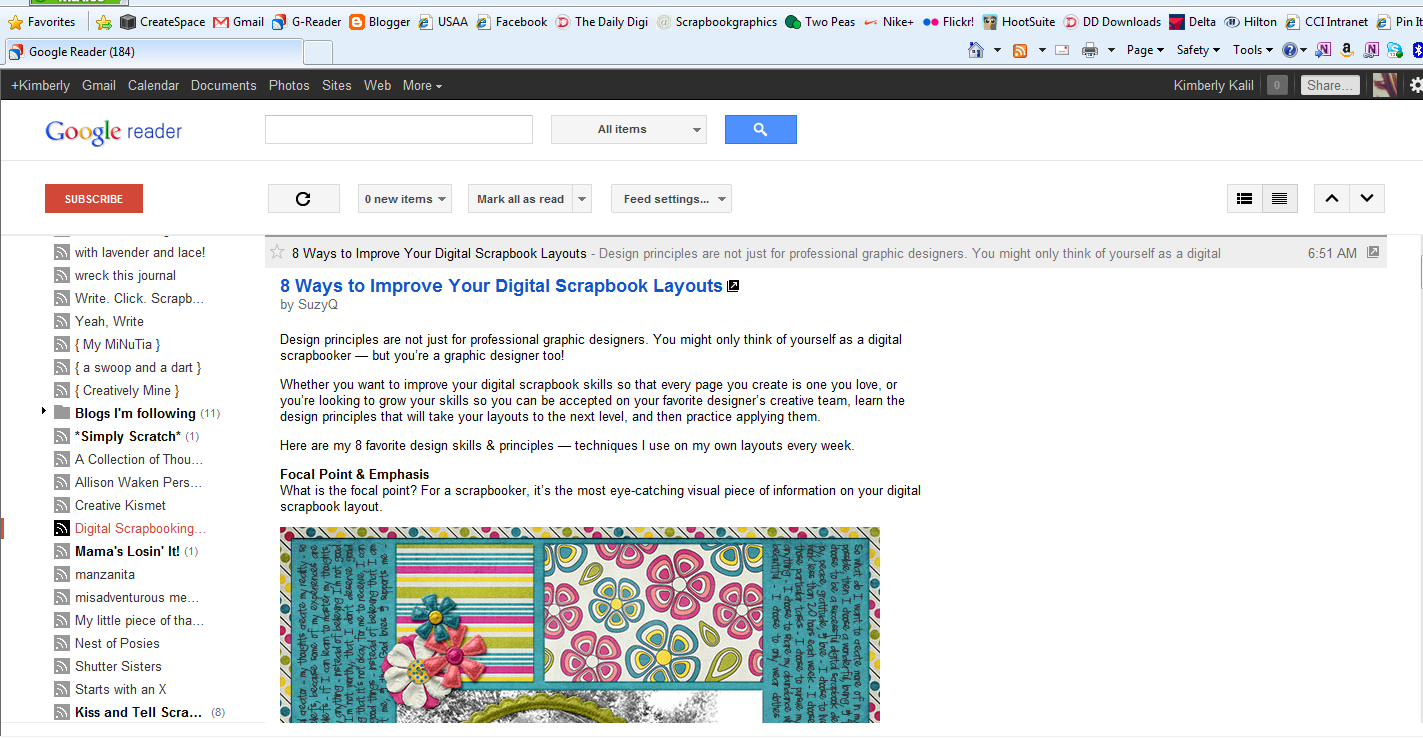Open the Flickr! favorite
Viewport: 1423px width, 738px height.
(948, 21)
